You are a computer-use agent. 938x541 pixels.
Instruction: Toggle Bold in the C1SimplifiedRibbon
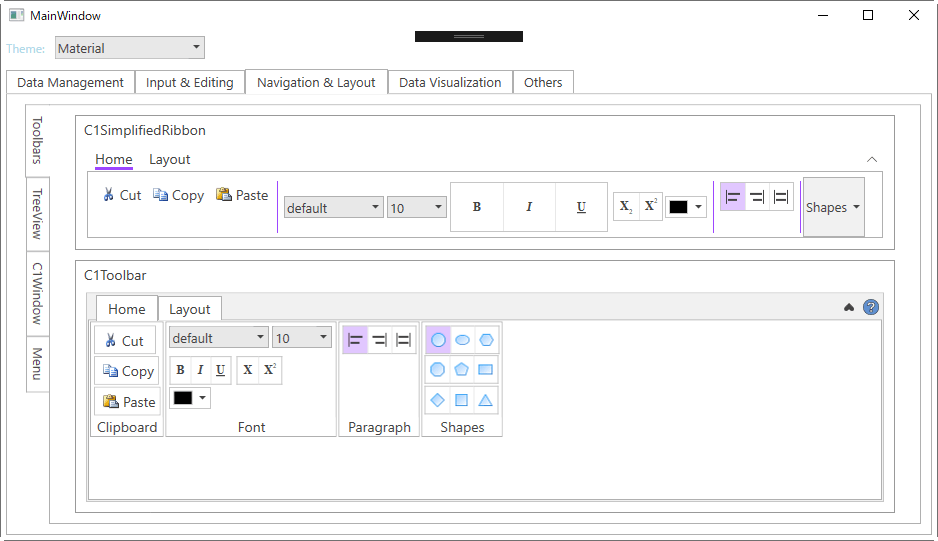point(477,207)
